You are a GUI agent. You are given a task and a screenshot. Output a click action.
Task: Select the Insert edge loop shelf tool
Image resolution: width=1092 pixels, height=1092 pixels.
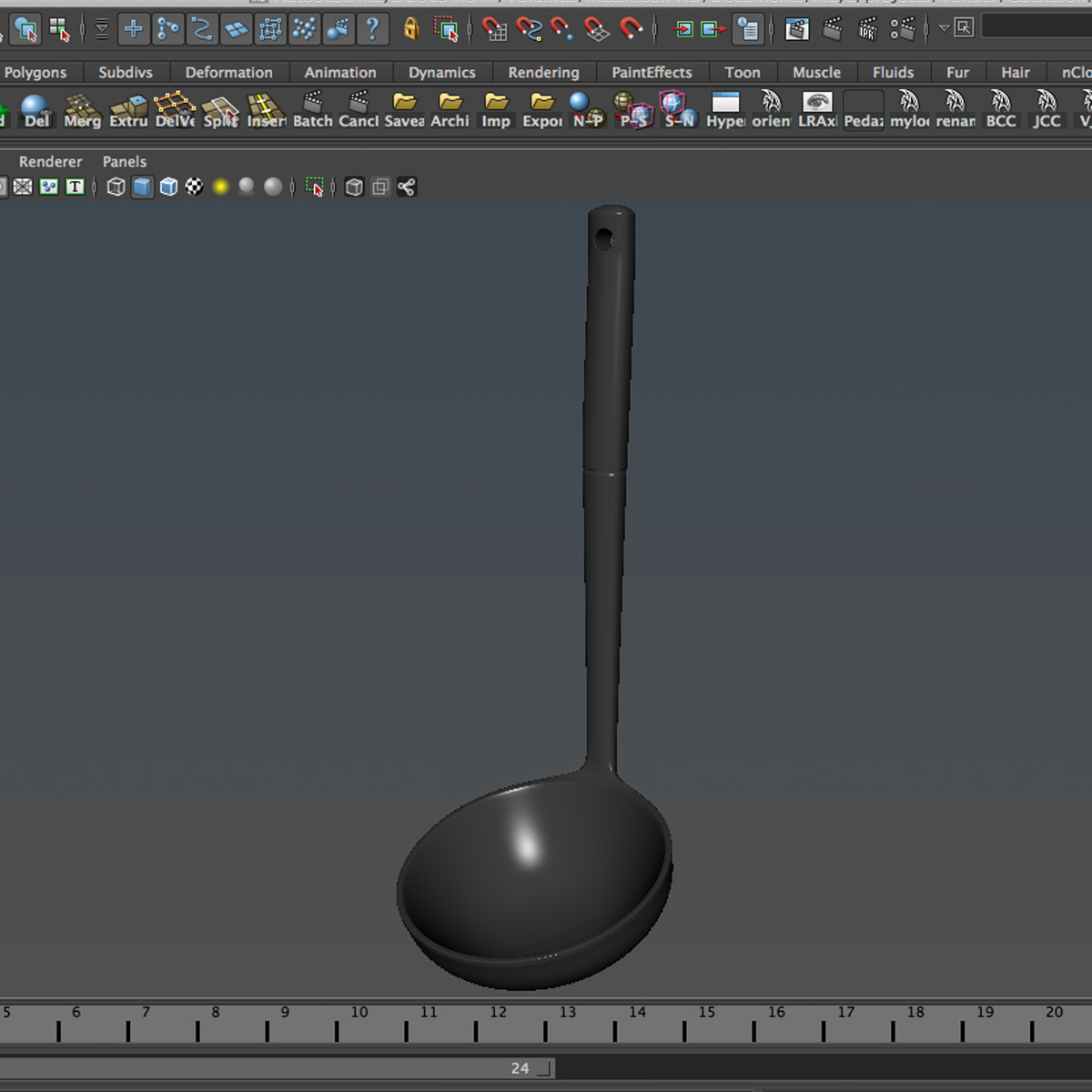[x=266, y=110]
